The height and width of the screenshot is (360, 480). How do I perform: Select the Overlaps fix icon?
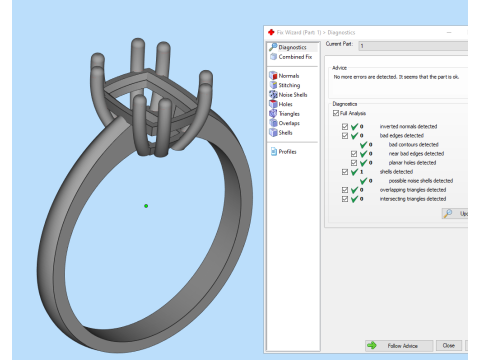(x=273, y=123)
